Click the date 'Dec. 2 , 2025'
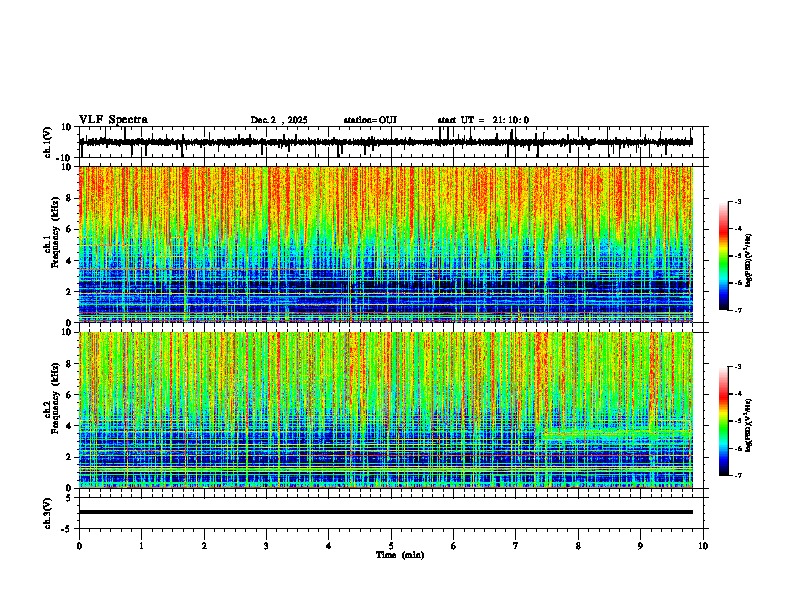 [279, 120]
